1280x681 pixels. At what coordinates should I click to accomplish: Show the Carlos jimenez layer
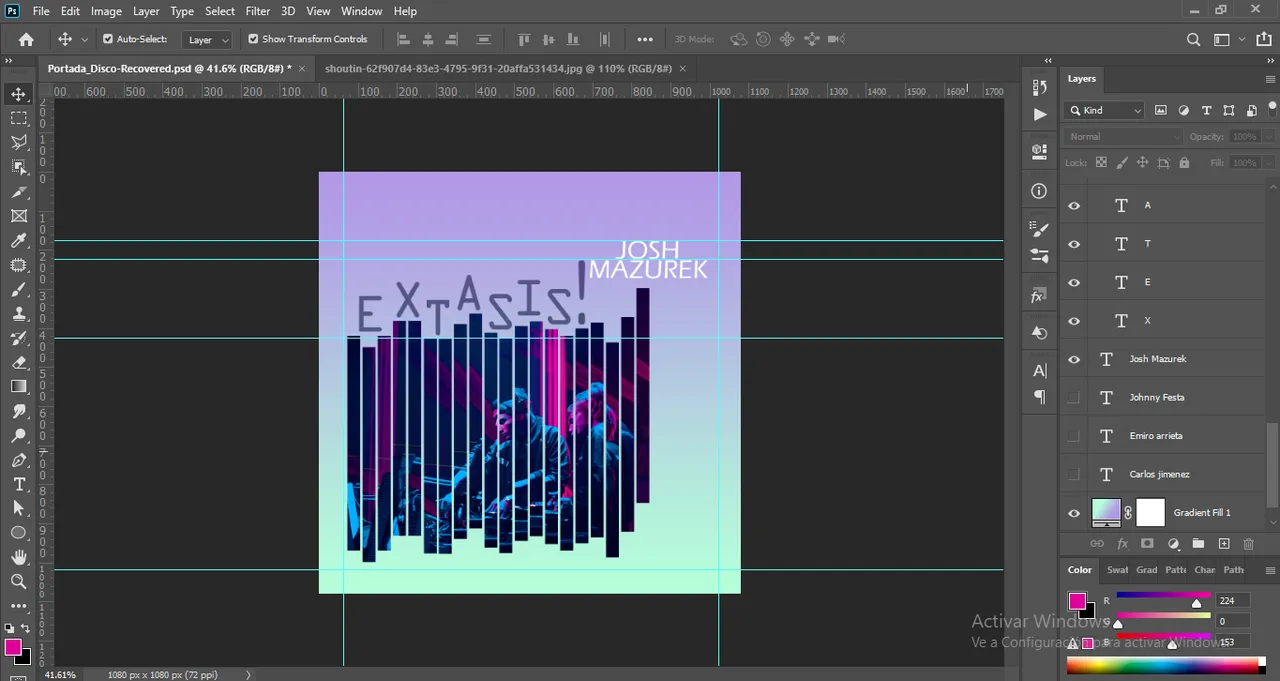point(1074,475)
